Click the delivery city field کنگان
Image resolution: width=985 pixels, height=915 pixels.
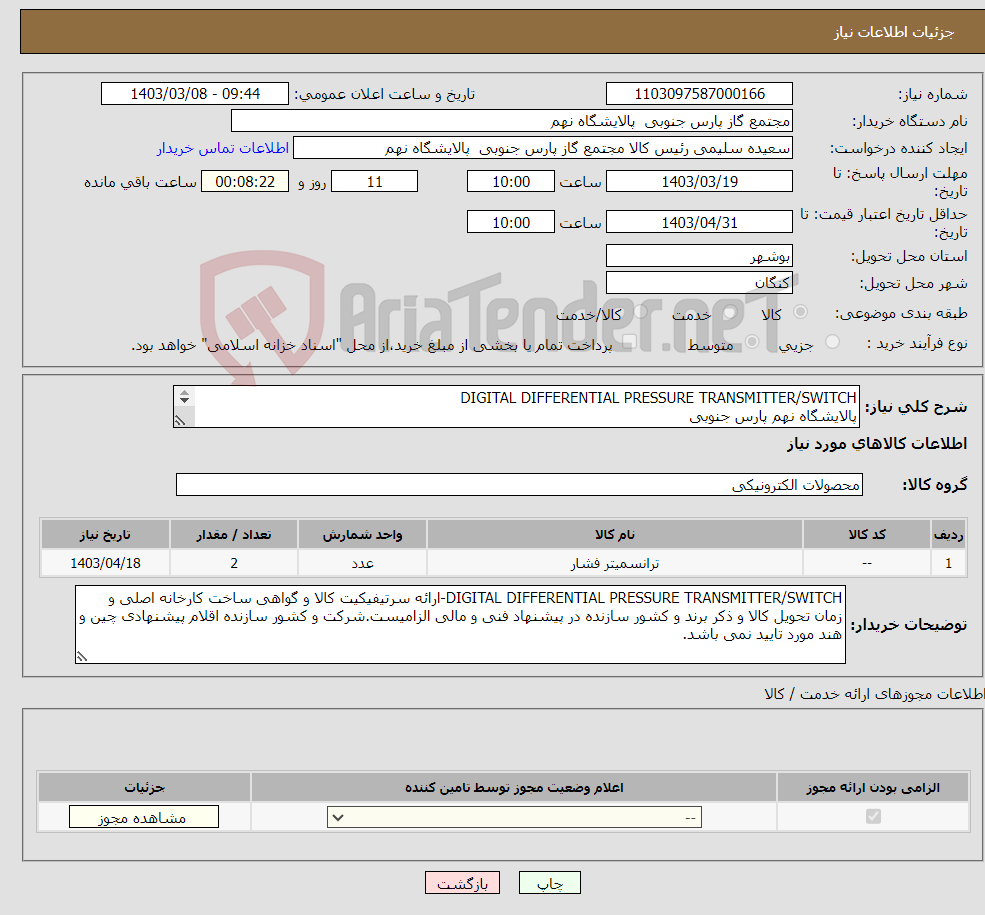(x=699, y=283)
